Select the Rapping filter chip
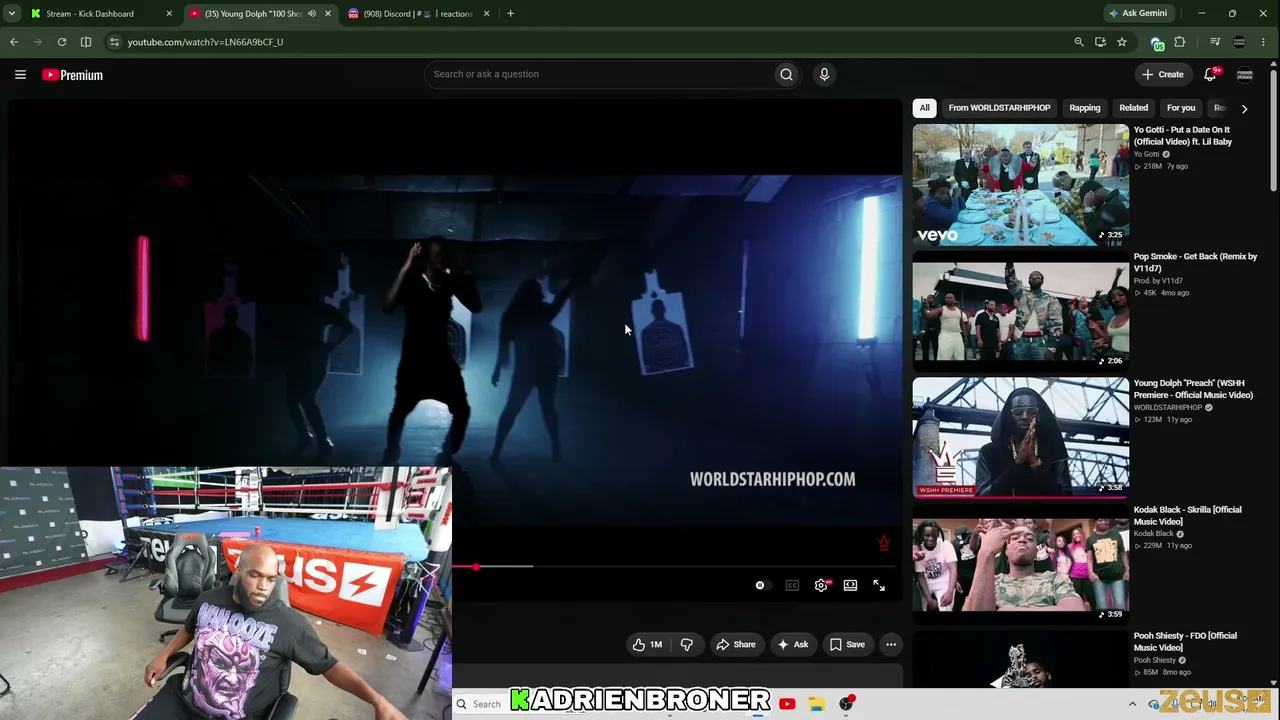This screenshot has width=1280, height=720. (1085, 108)
